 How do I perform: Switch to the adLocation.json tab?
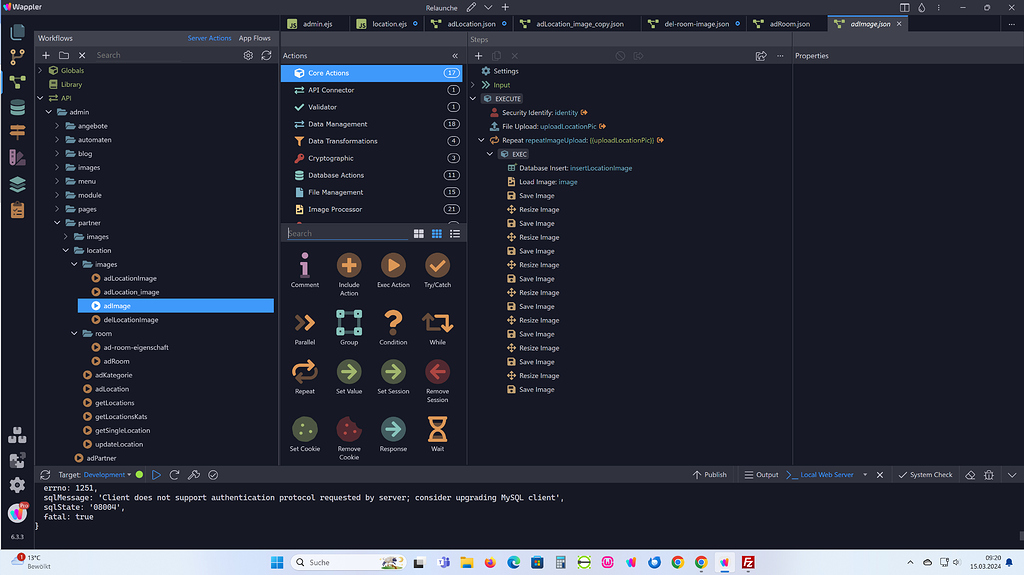(469, 23)
